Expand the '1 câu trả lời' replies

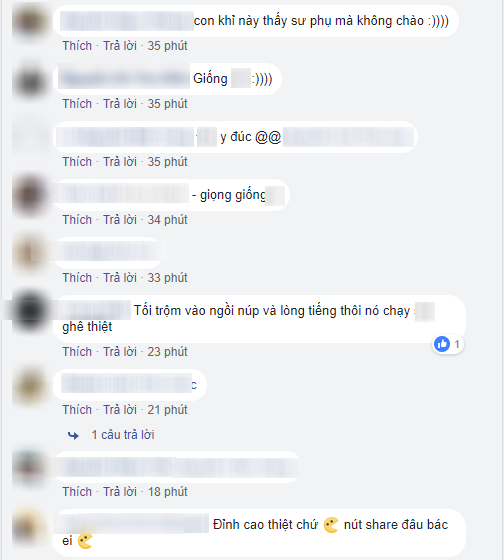click(x=123, y=435)
